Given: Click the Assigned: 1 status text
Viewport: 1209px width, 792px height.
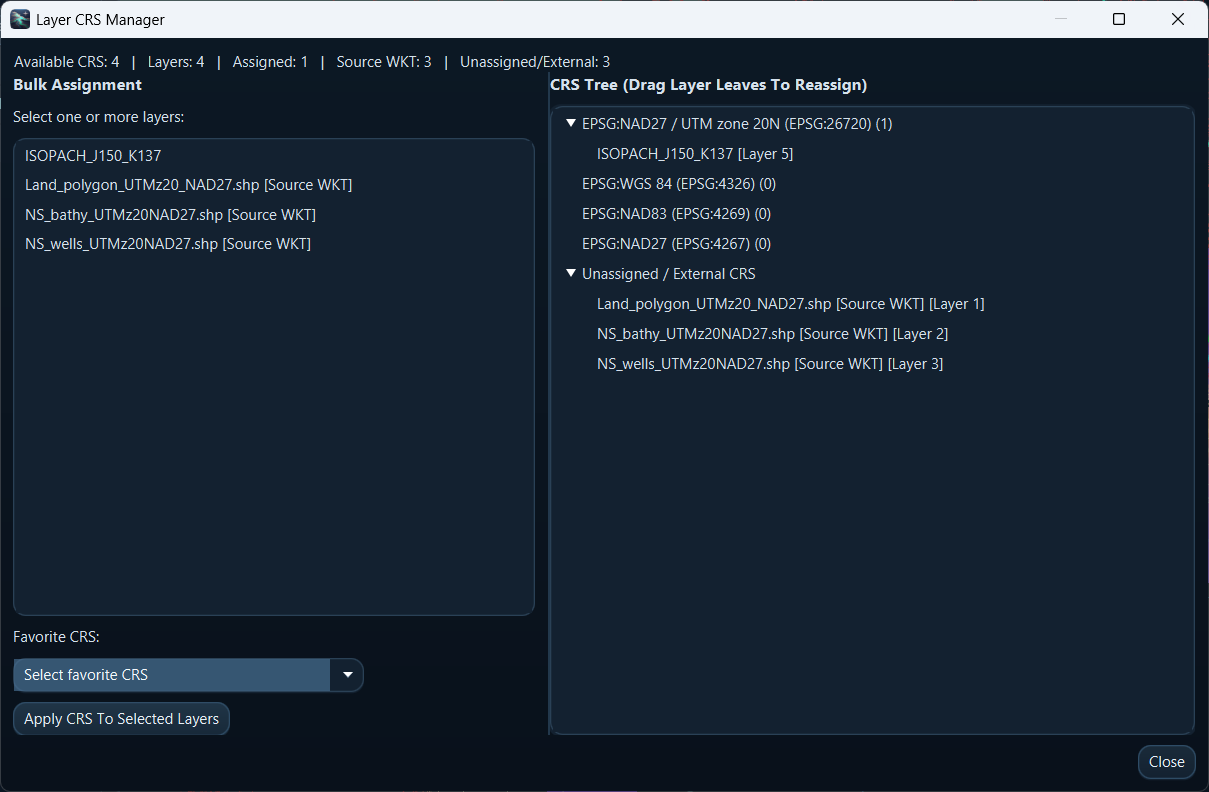Looking at the screenshot, I should tap(270, 62).
